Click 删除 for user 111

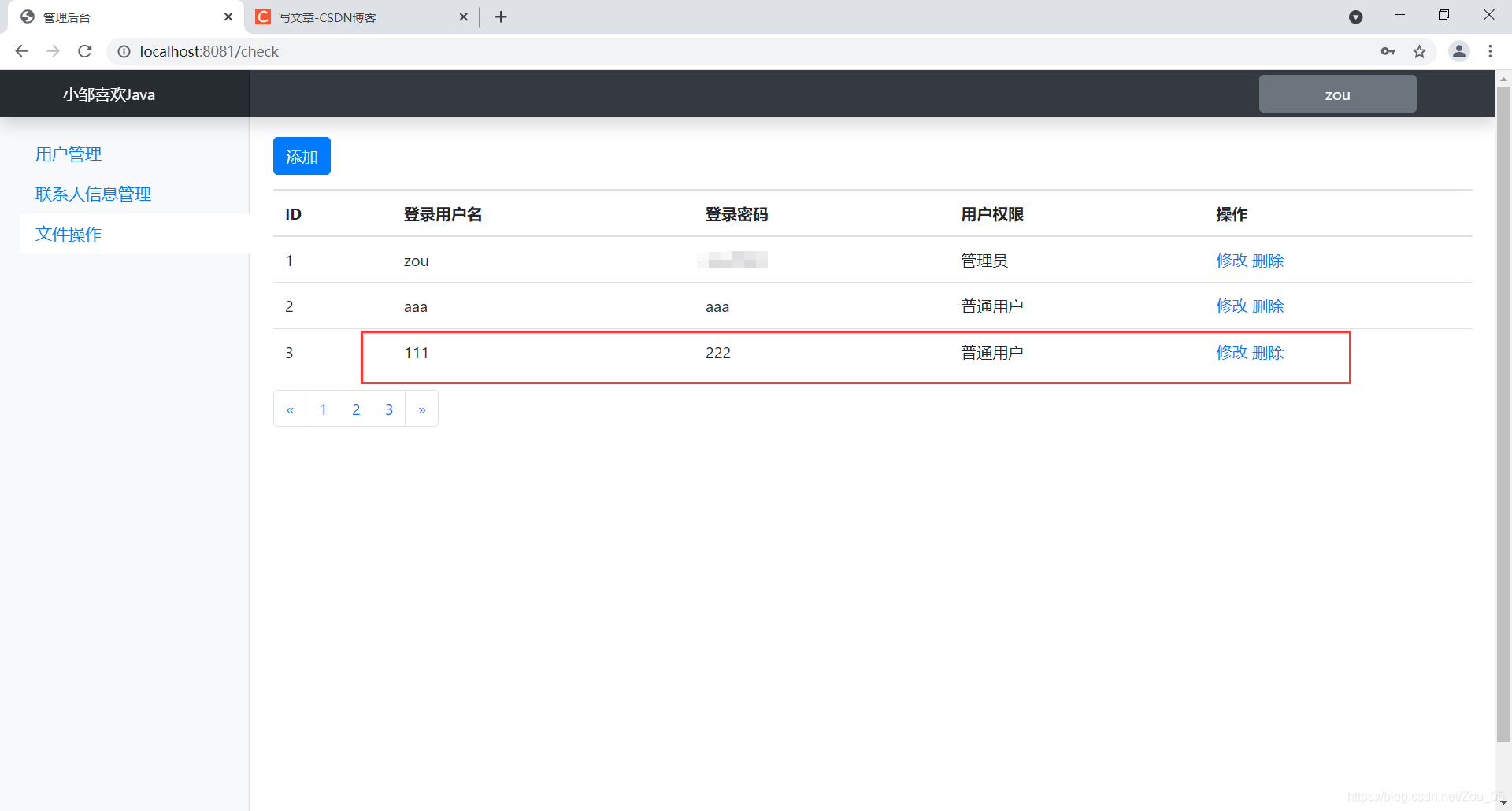1268,353
